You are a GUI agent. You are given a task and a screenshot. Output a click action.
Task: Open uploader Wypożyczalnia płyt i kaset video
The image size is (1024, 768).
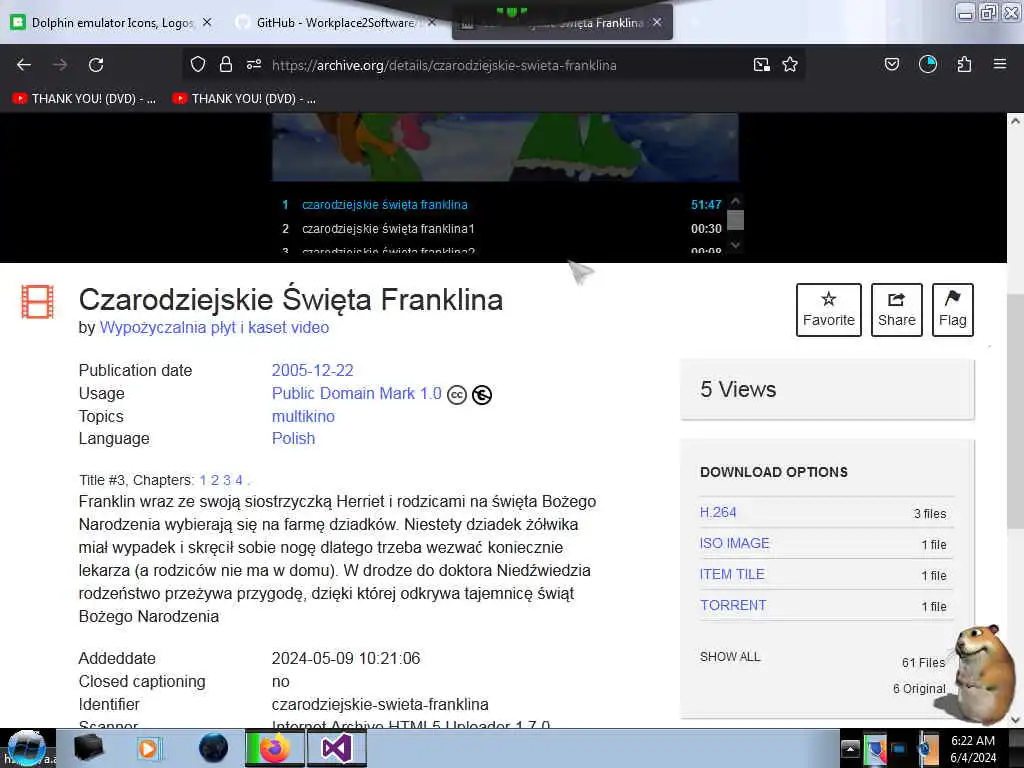pyautogui.click(x=214, y=327)
